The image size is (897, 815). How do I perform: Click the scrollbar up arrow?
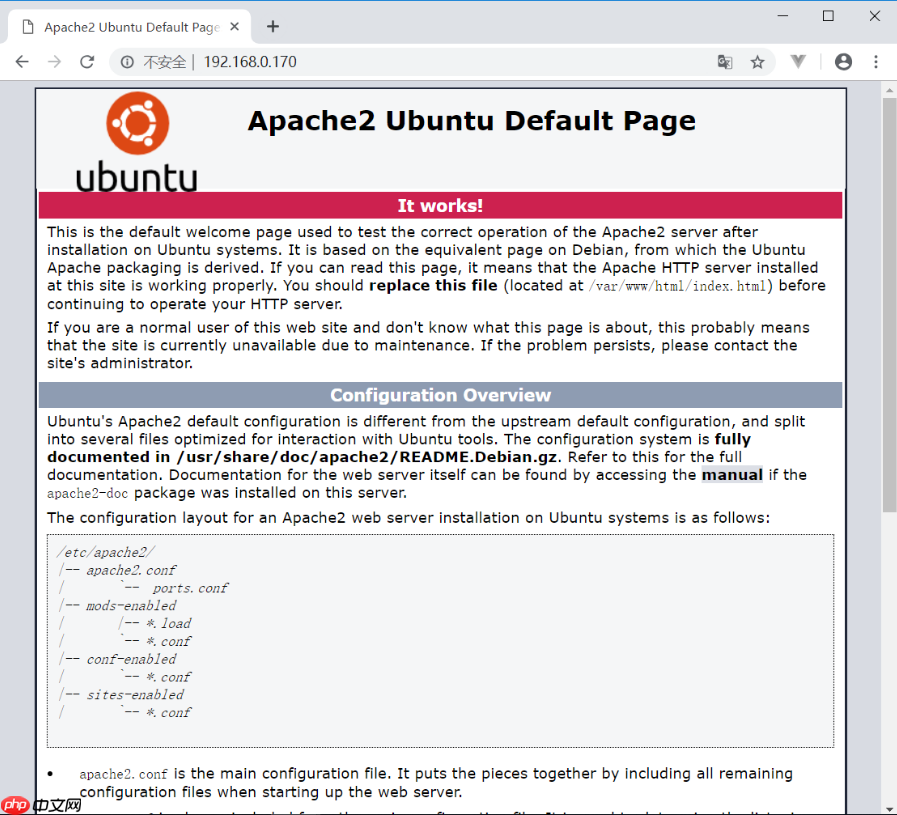click(x=889, y=90)
